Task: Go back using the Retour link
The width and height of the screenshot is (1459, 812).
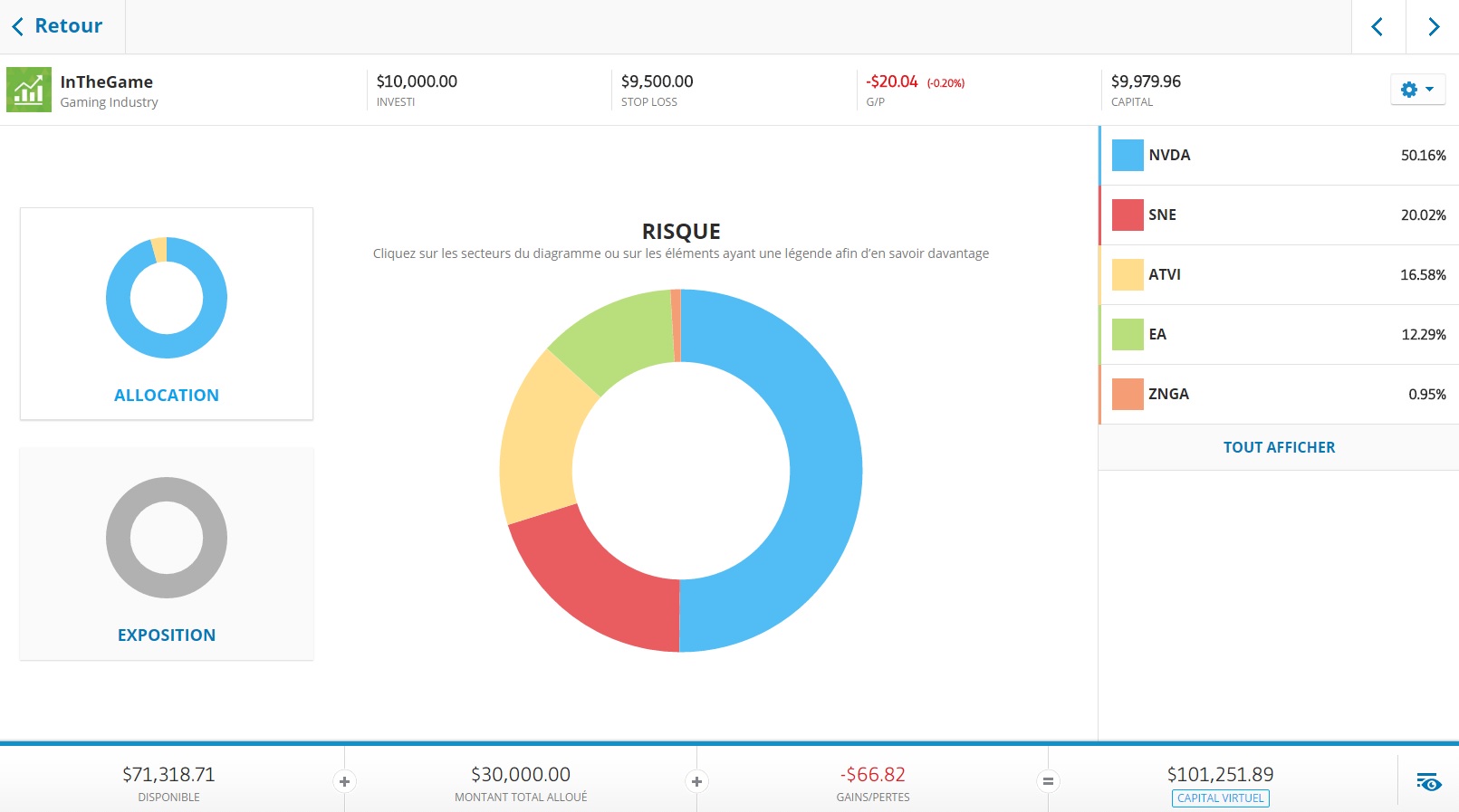Action: coord(57,26)
